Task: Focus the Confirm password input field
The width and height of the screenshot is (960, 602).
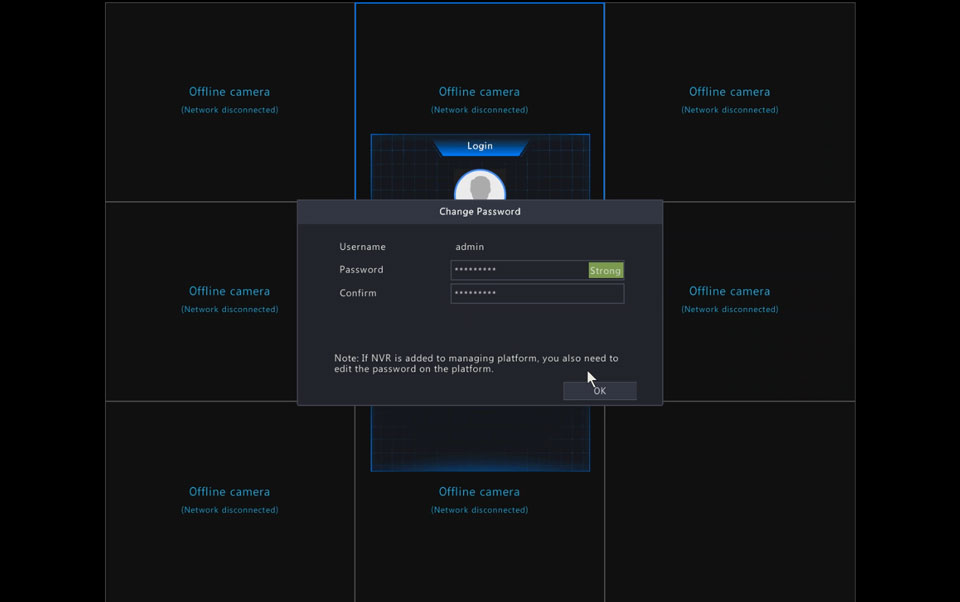Action: click(x=537, y=293)
